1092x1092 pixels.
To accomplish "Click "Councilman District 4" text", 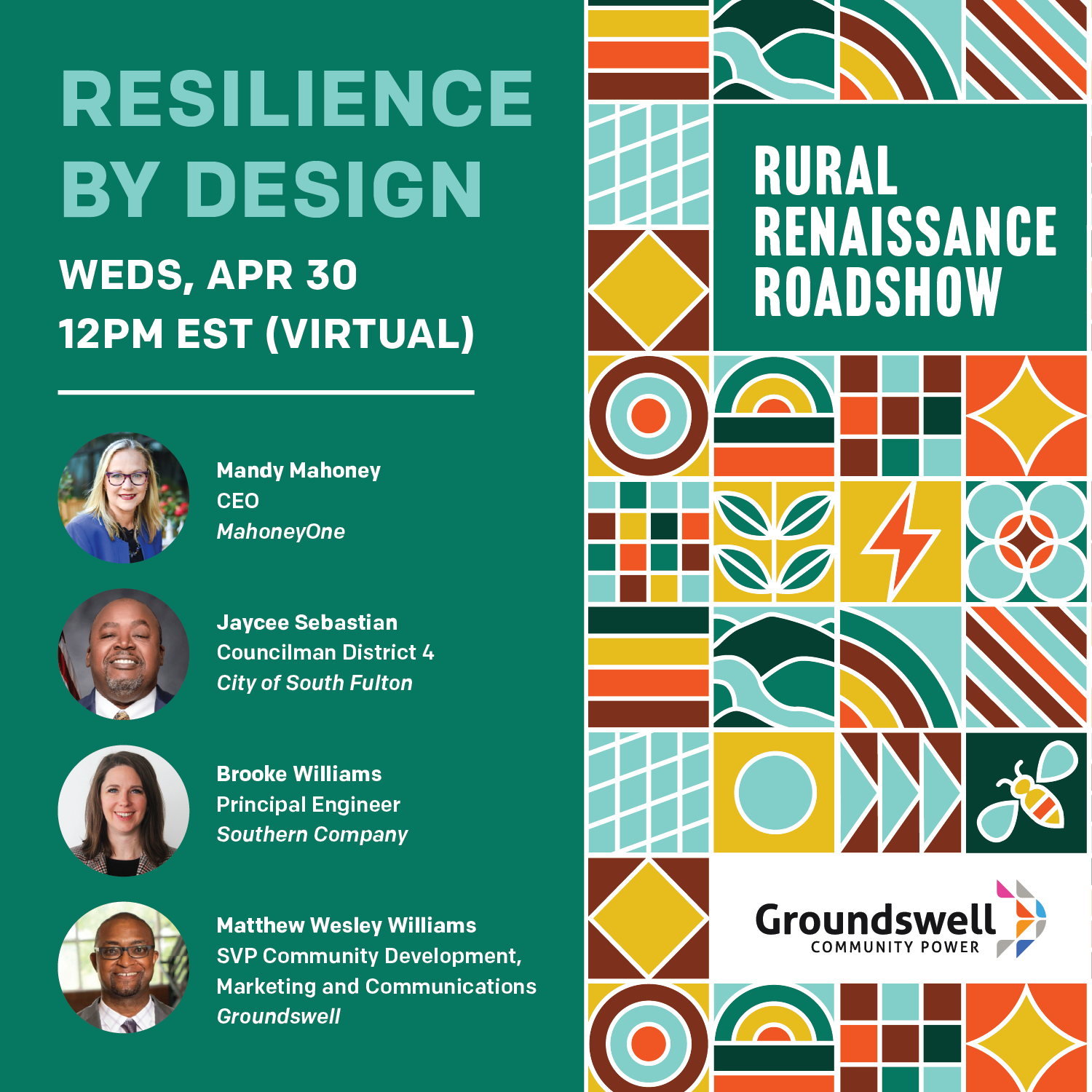I will 325,652.
